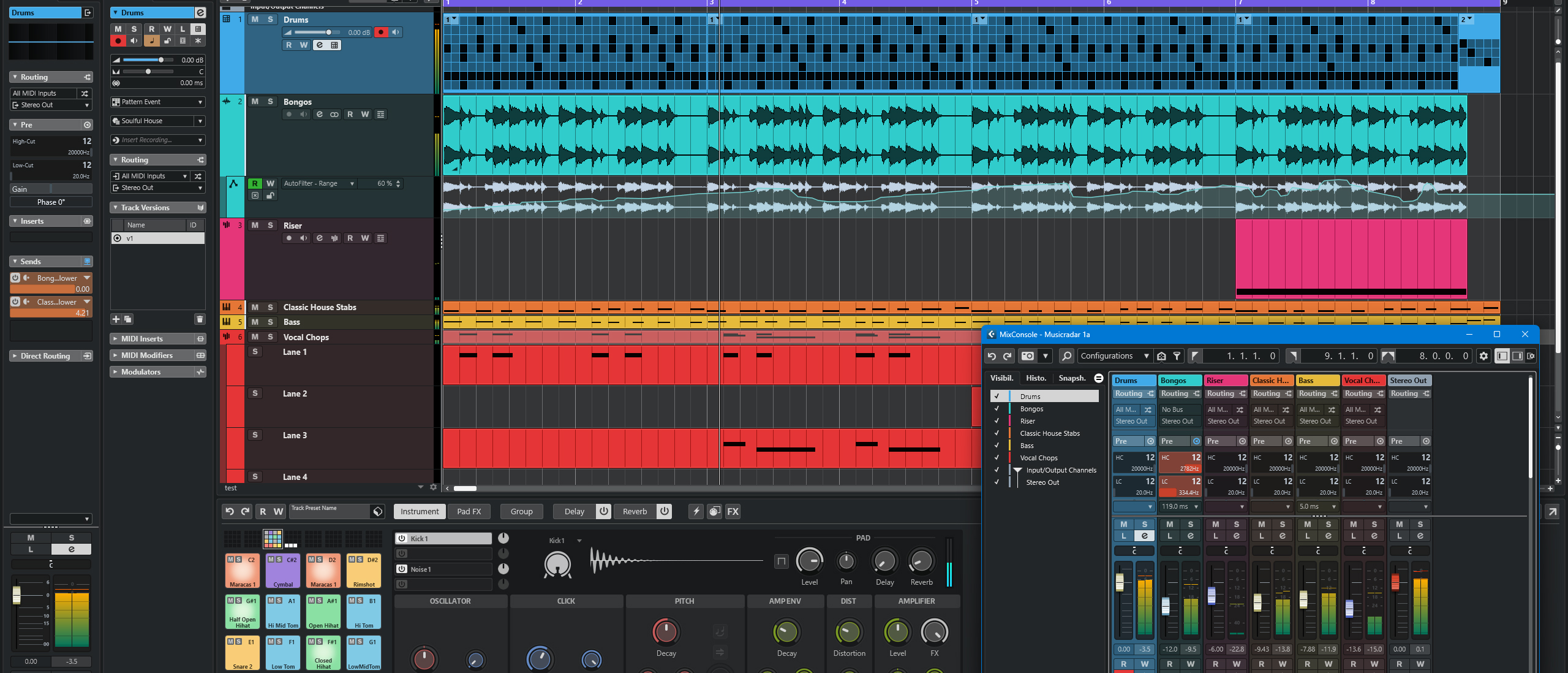This screenshot has width=1568, height=673.
Task: Toggle musical timebase note icon in inspector
Action: coord(151,40)
